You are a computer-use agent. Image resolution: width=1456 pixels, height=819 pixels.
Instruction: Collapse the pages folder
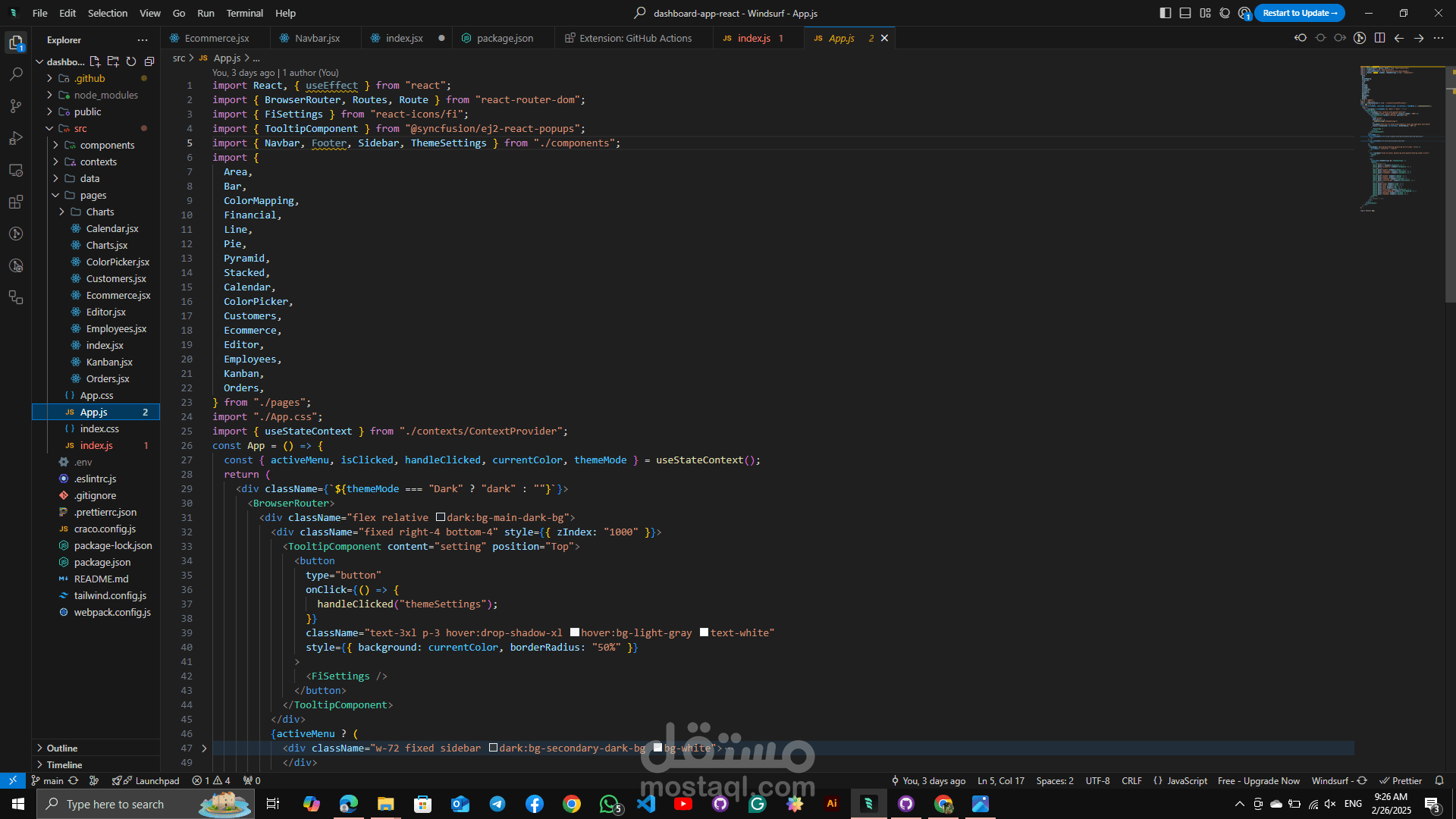pos(56,195)
